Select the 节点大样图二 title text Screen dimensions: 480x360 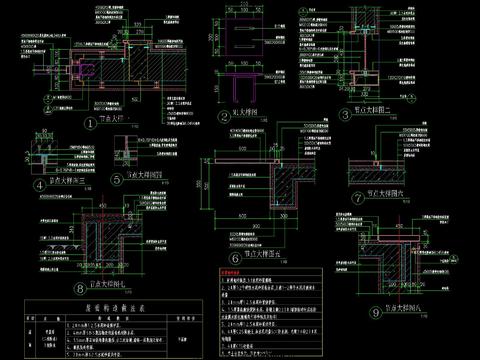tap(372, 110)
